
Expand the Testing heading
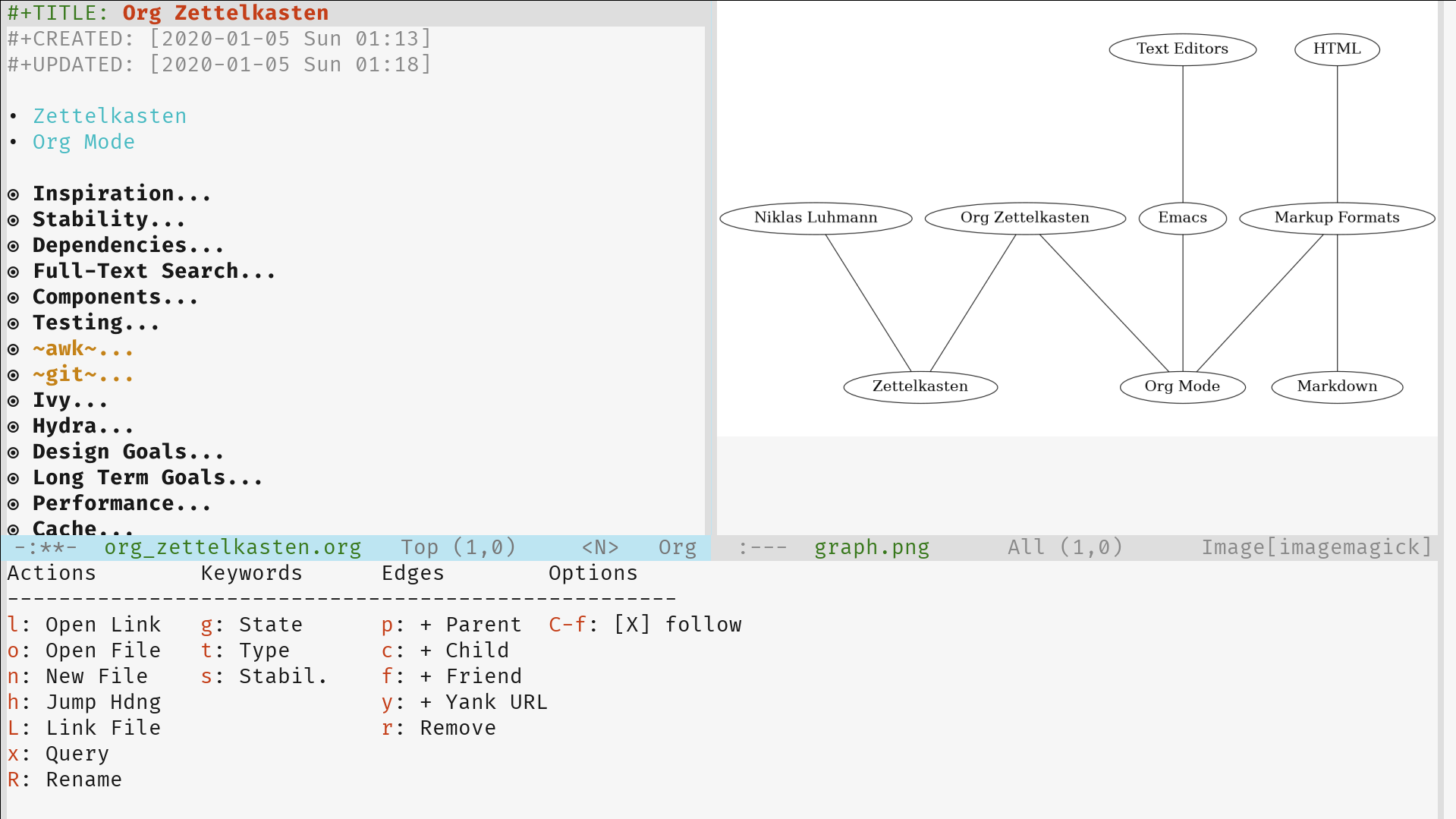click(96, 323)
